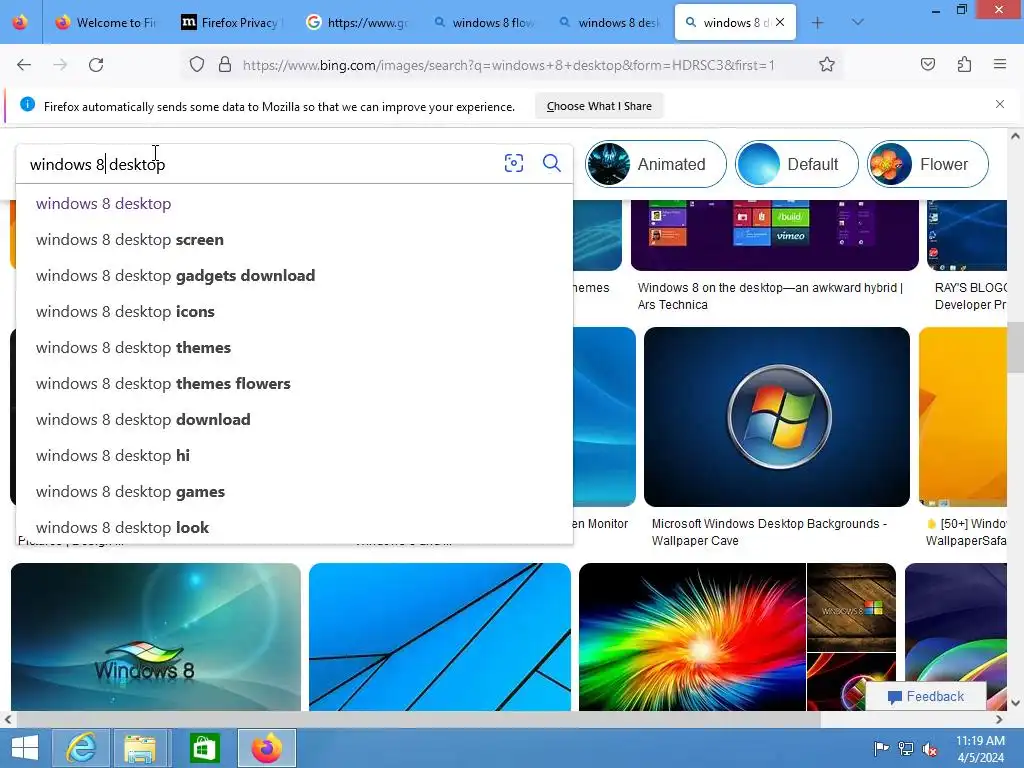Switch to Firefox Privacy tab
The image size is (1024, 768).
point(230,23)
